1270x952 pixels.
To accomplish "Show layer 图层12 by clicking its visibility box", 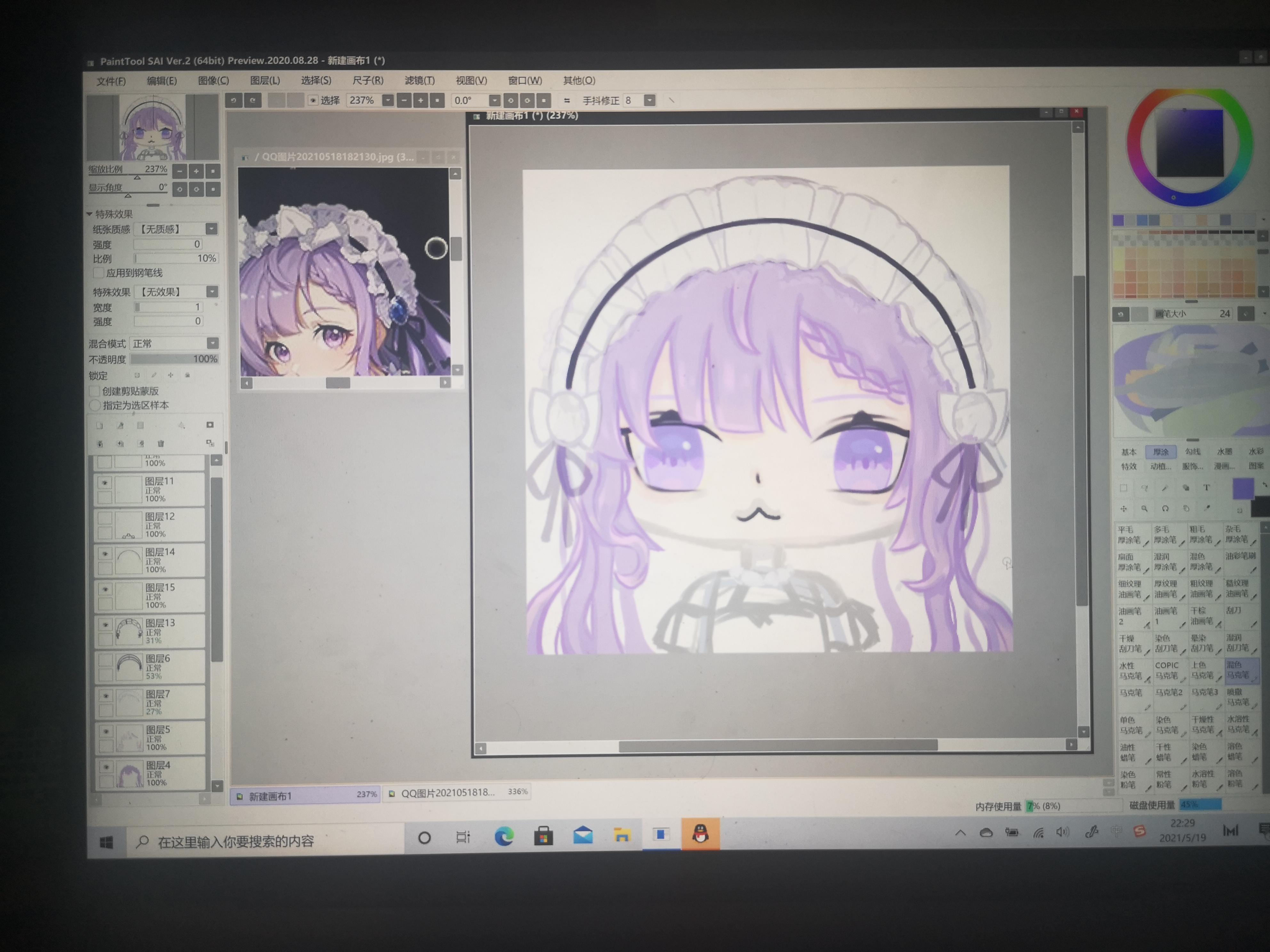I will coord(104,518).
